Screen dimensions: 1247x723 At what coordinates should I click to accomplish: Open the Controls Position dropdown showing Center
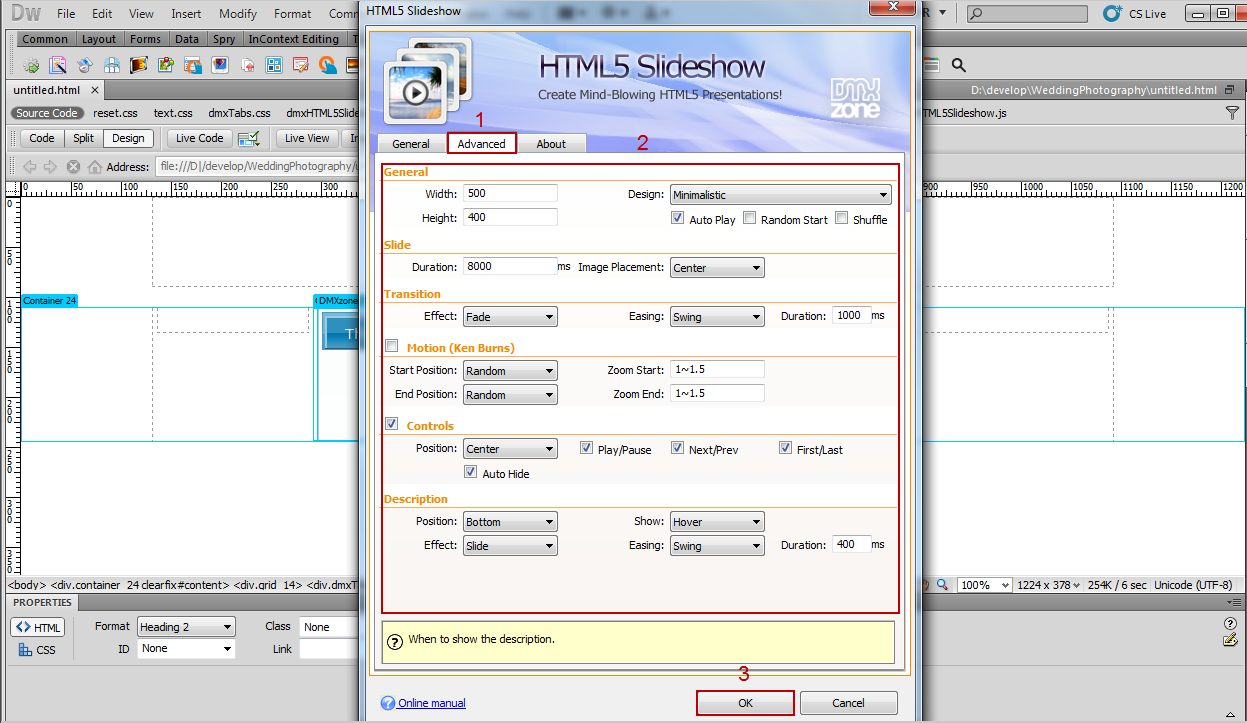pyautogui.click(x=510, y=449)
